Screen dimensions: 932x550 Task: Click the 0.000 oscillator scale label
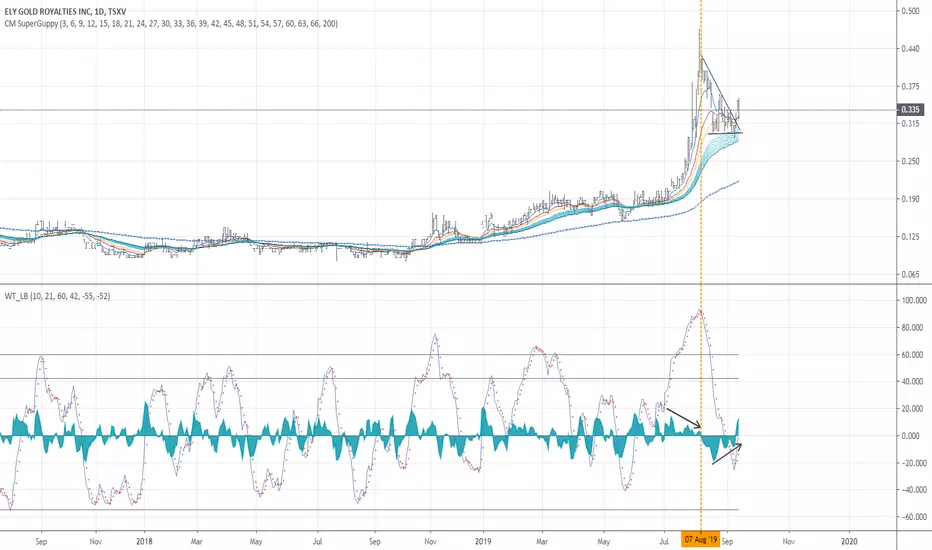(911, 436)
